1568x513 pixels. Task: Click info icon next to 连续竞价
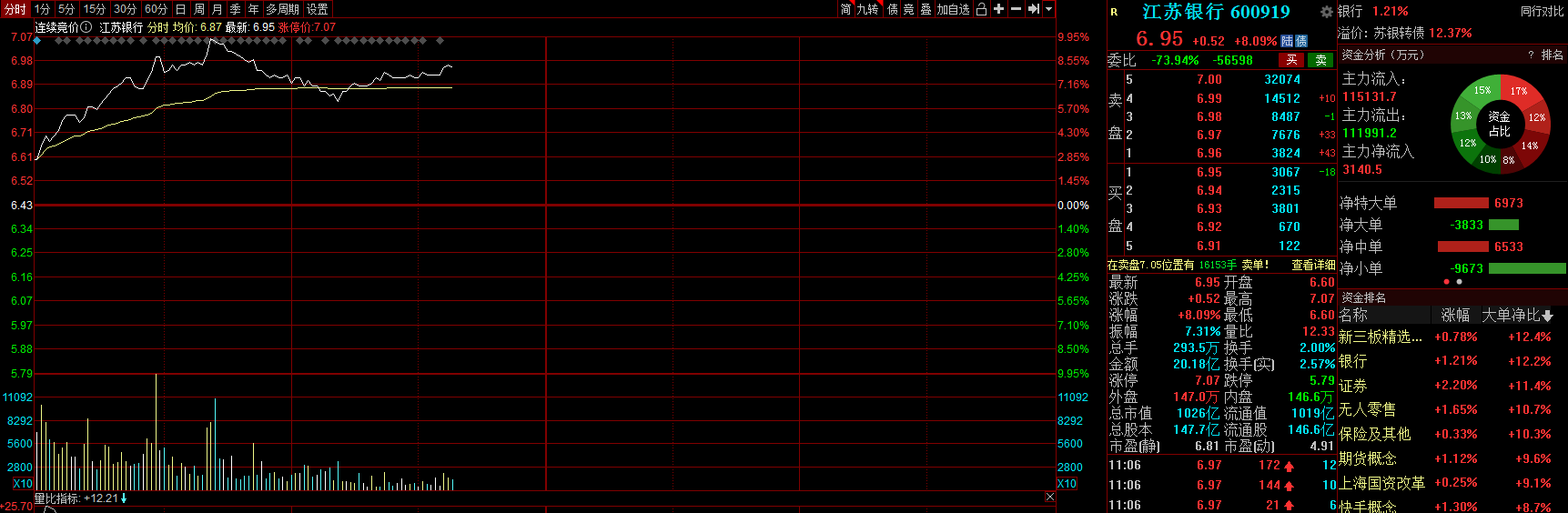point(86,27)
